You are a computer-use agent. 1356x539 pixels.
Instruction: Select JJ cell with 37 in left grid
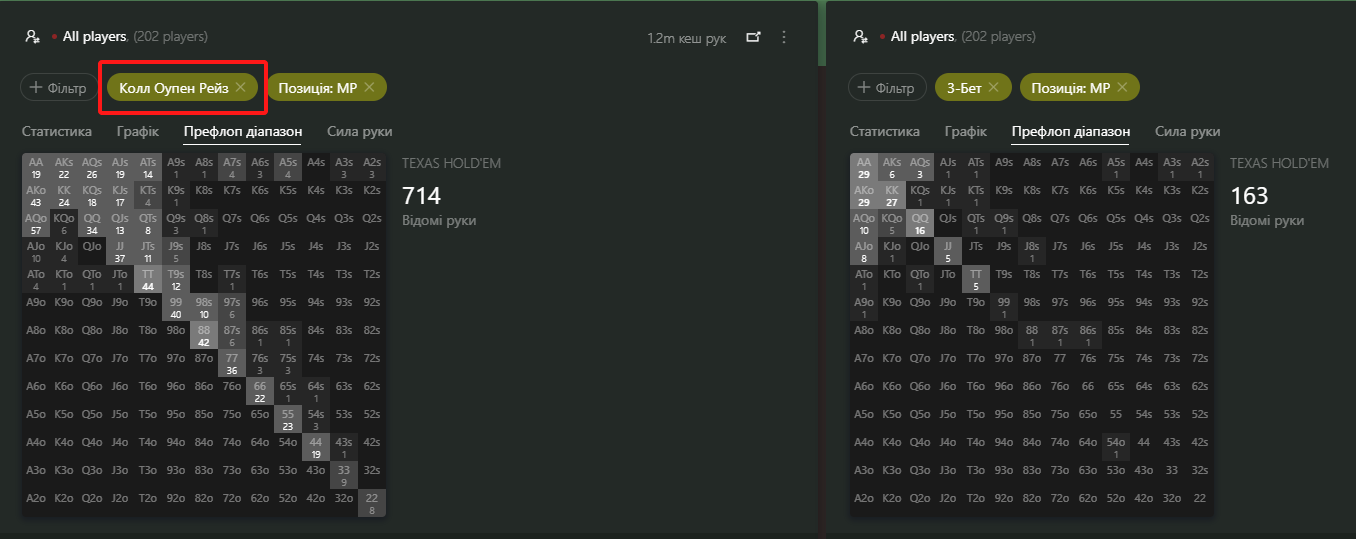[x=120, y=251]
